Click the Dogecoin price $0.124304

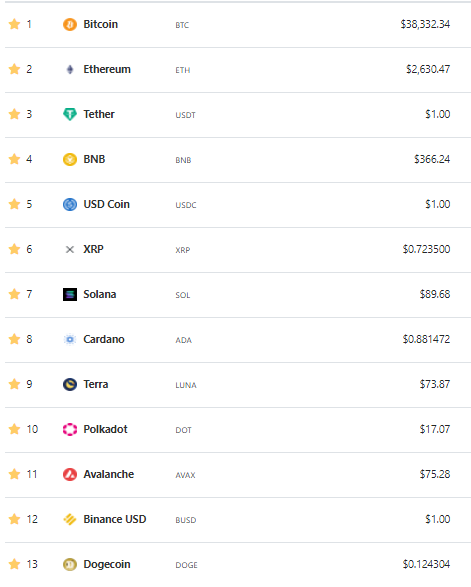point(426,564)
